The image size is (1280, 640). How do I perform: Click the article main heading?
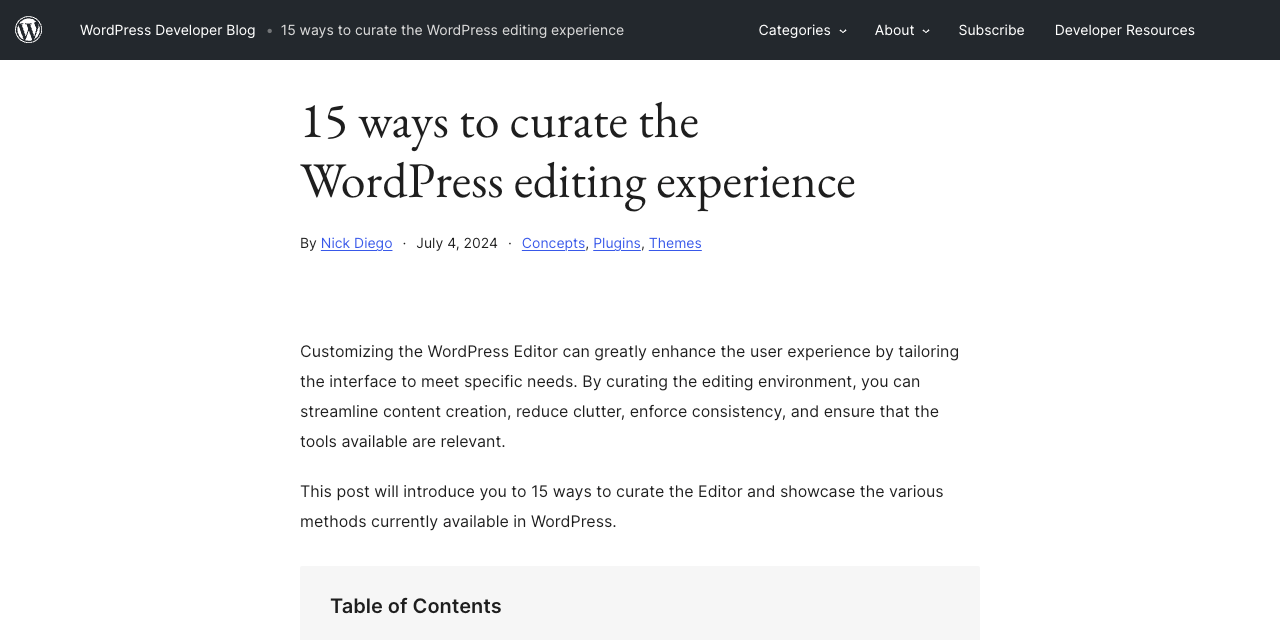[578, 151]
